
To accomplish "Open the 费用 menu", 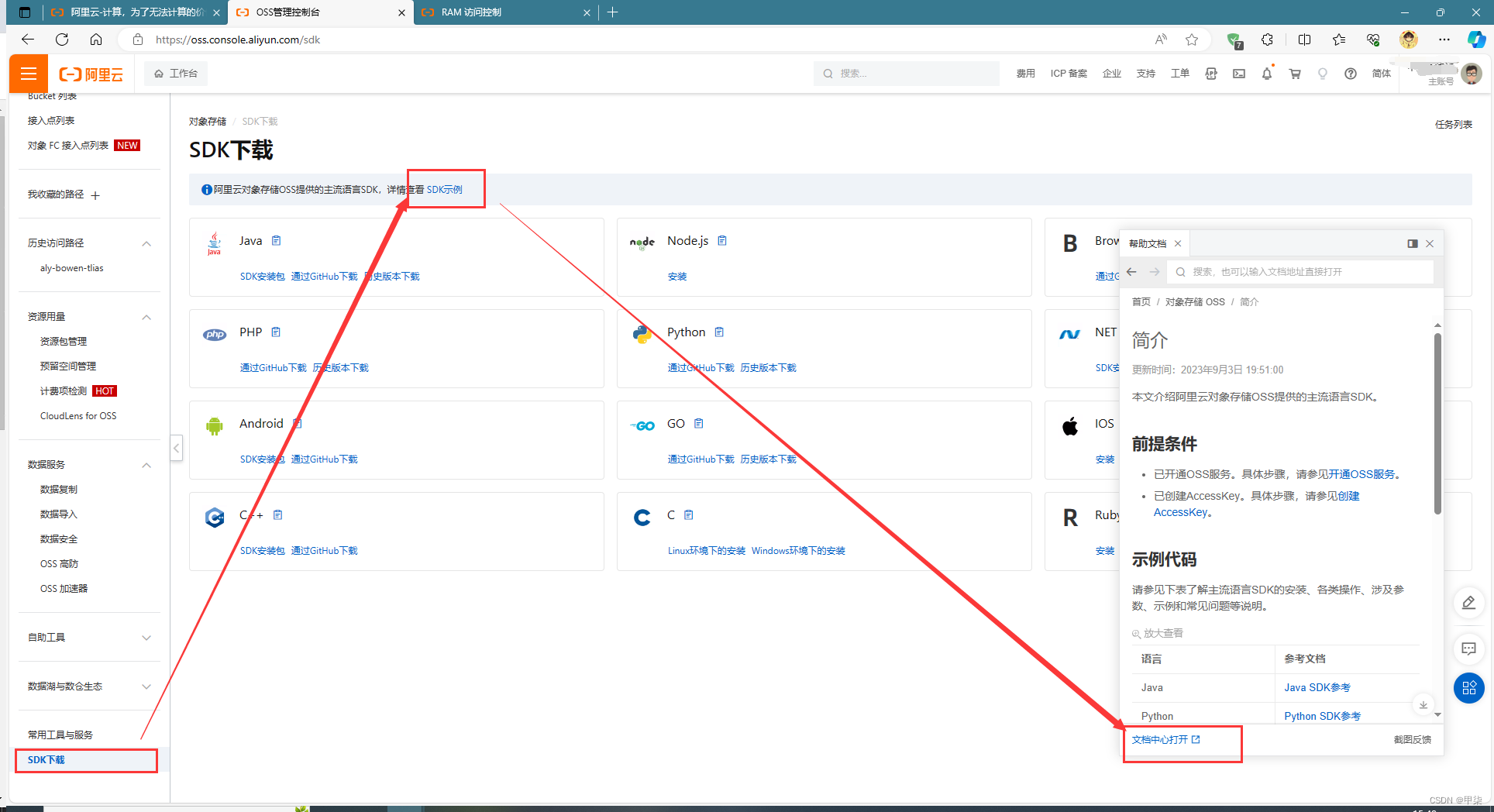I will tap(1025, 74).
